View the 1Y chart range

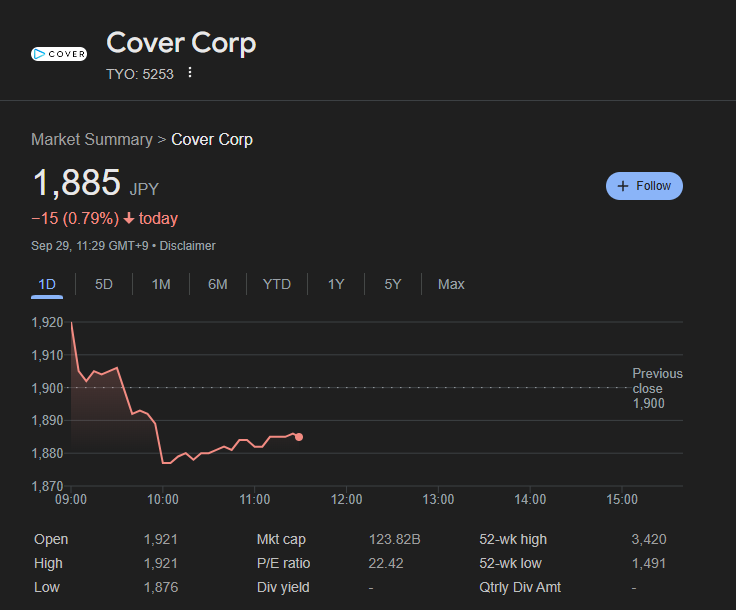pyautogui.click(x=336, y=284)
